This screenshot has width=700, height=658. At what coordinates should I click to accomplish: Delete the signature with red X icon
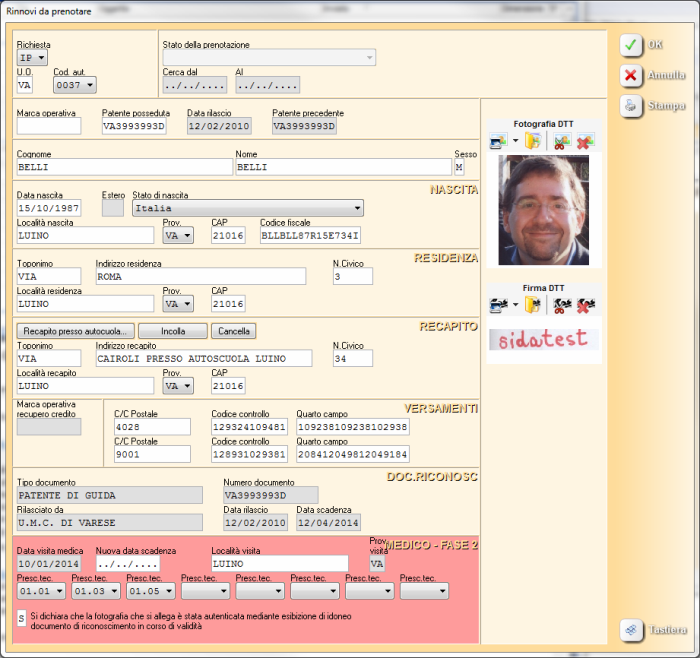[x=584, y=305]
